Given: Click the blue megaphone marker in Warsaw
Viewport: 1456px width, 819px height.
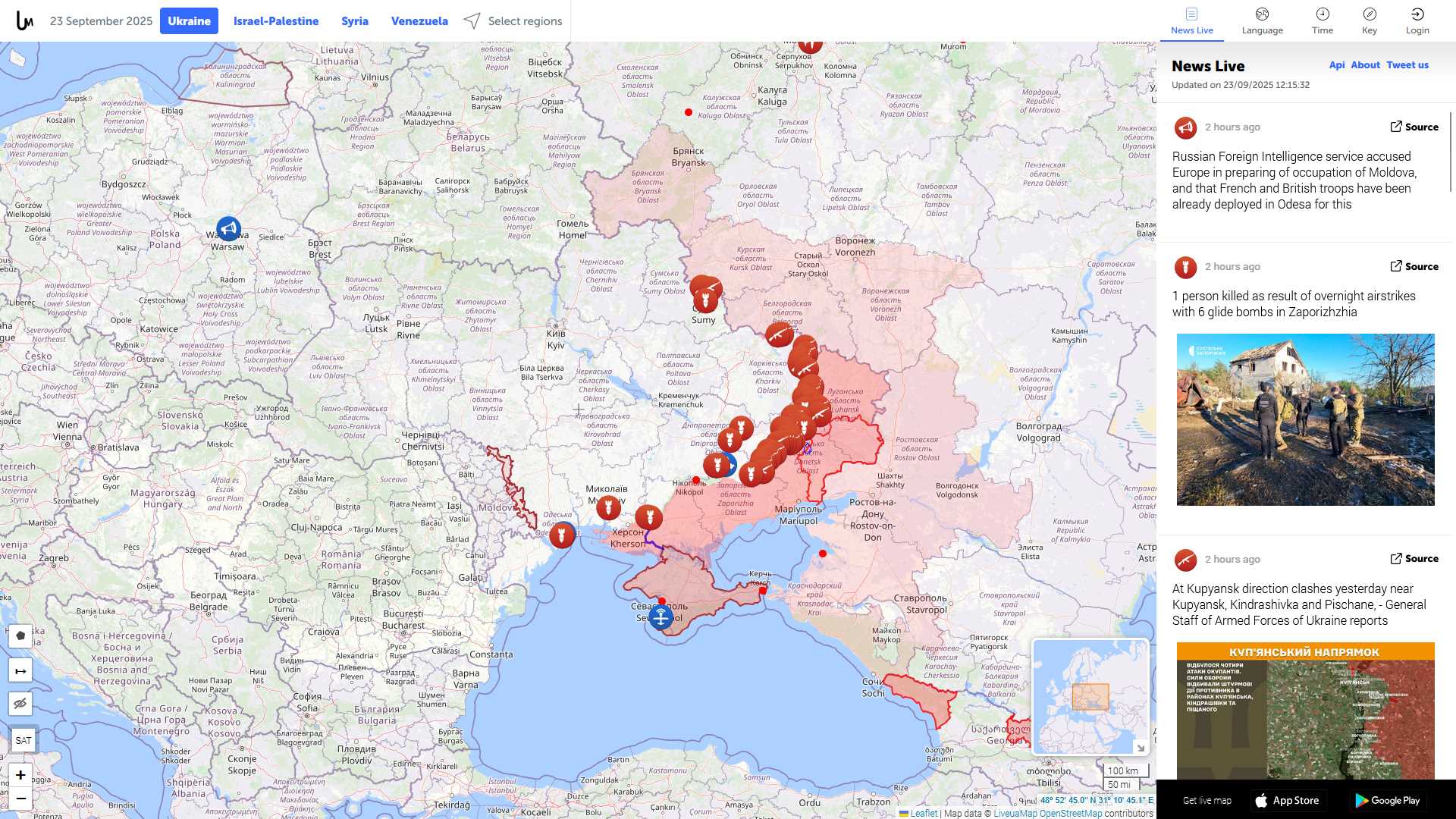Looking at the screenshot, I should [228, 228].
